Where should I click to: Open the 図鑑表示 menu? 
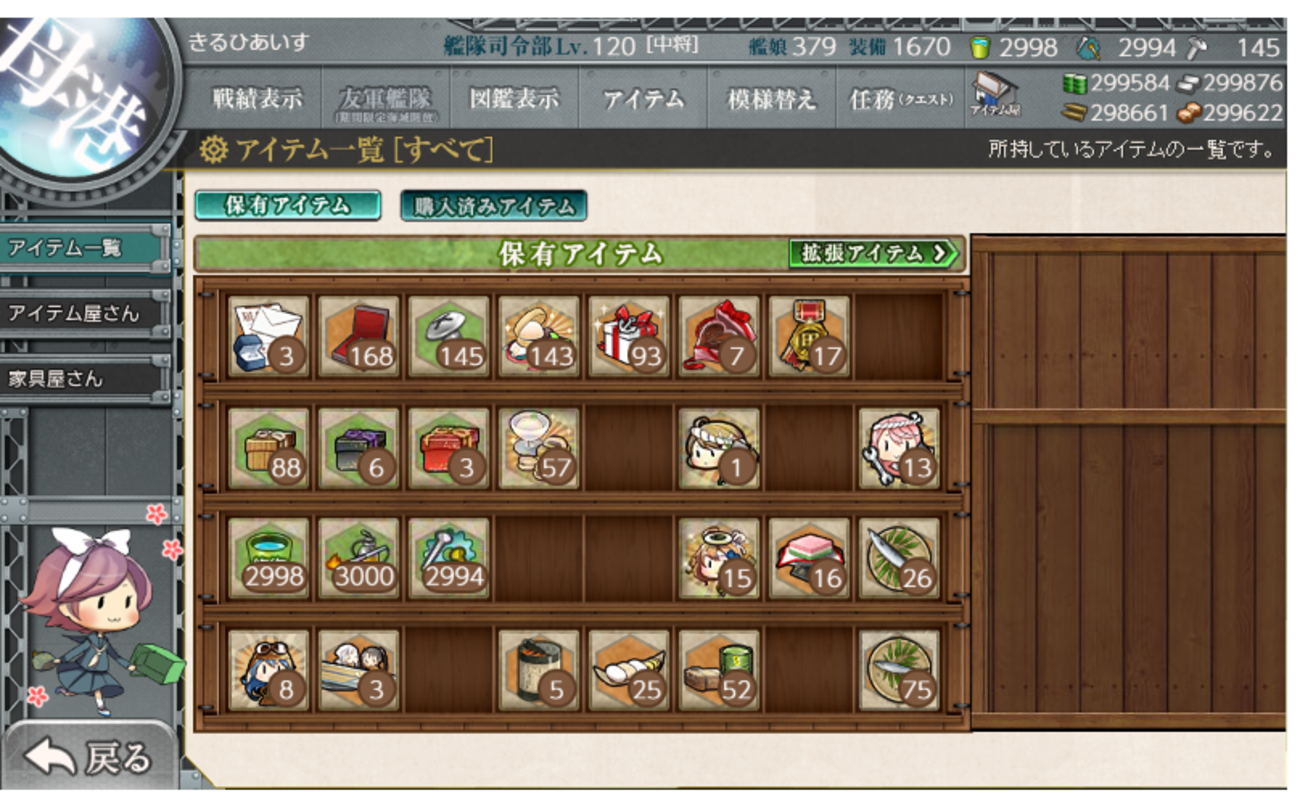click(x=514, y=98)
